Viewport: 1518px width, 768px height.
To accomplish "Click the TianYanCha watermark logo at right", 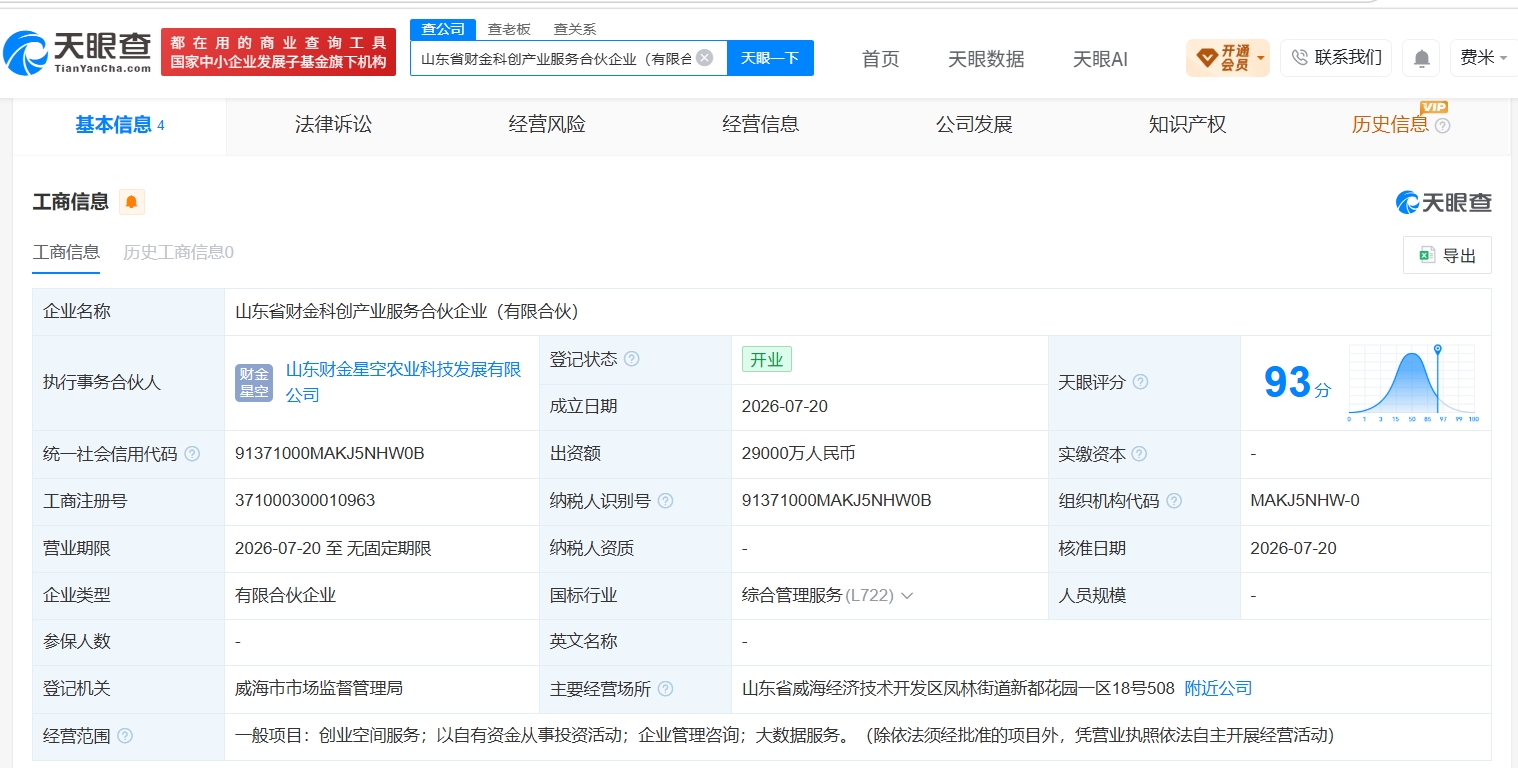I will tap(1443, 202).
